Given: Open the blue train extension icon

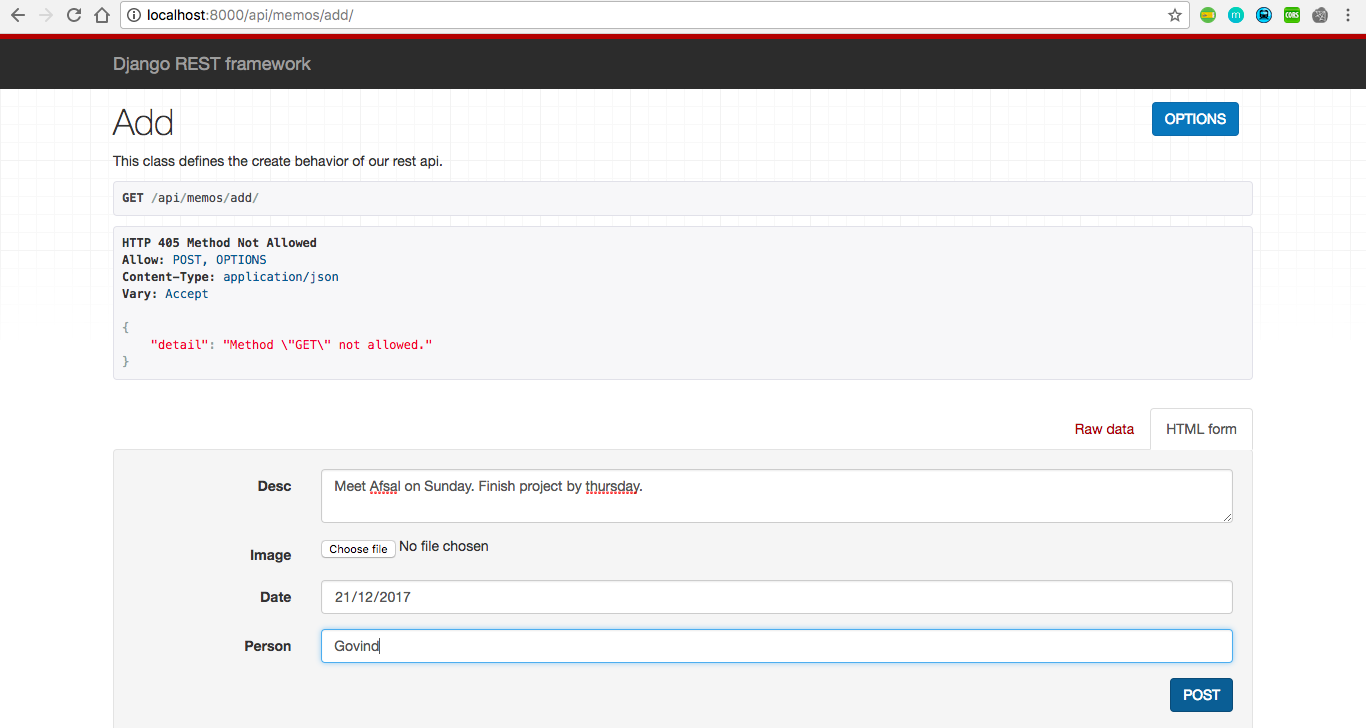Looking at the screenshot, I should 1264,15.
